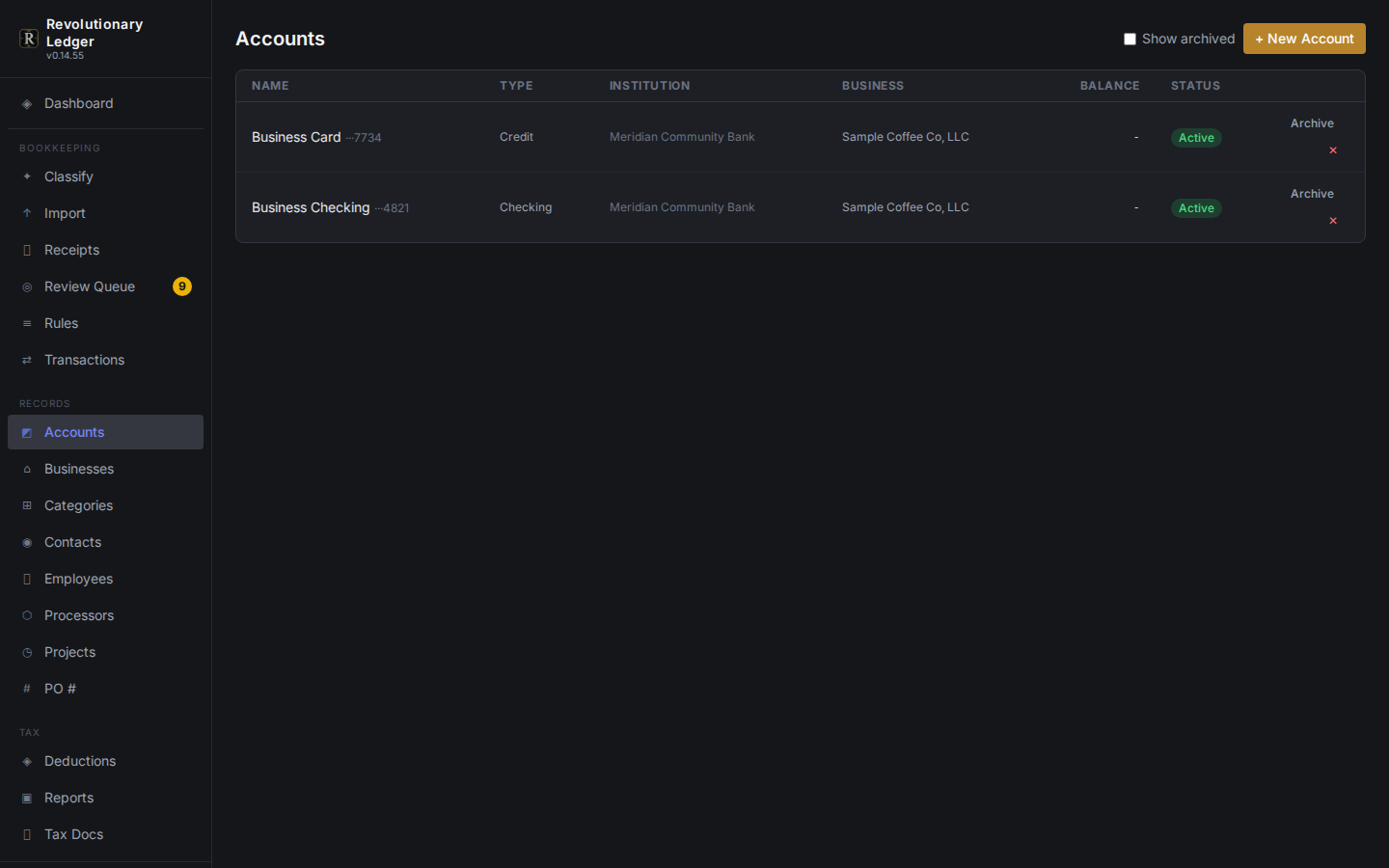Click the Classify sparkle icon
The height and width of the screenshot is (868, 1389).
[27, 177]
